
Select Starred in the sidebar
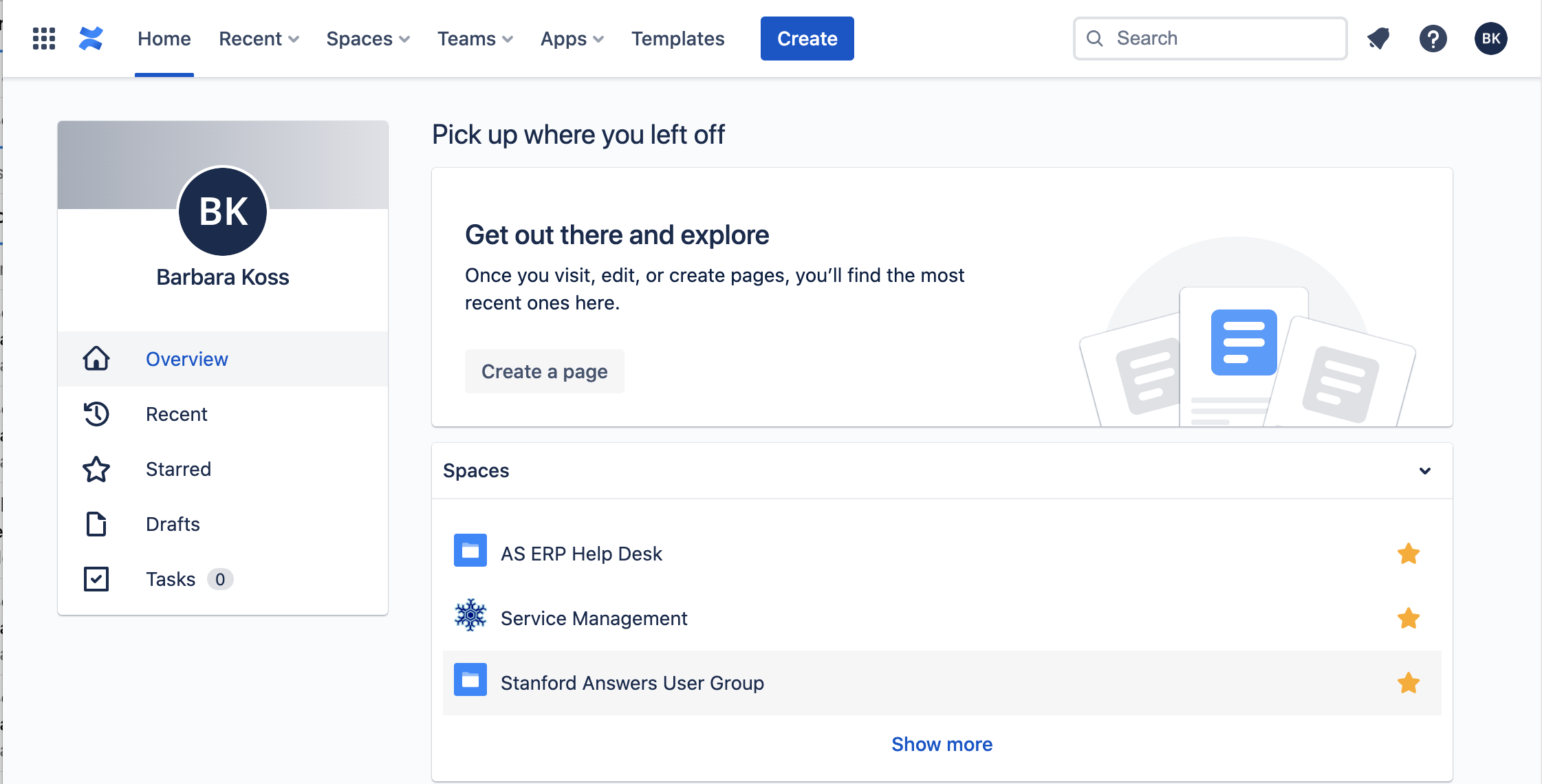(178, 469)
